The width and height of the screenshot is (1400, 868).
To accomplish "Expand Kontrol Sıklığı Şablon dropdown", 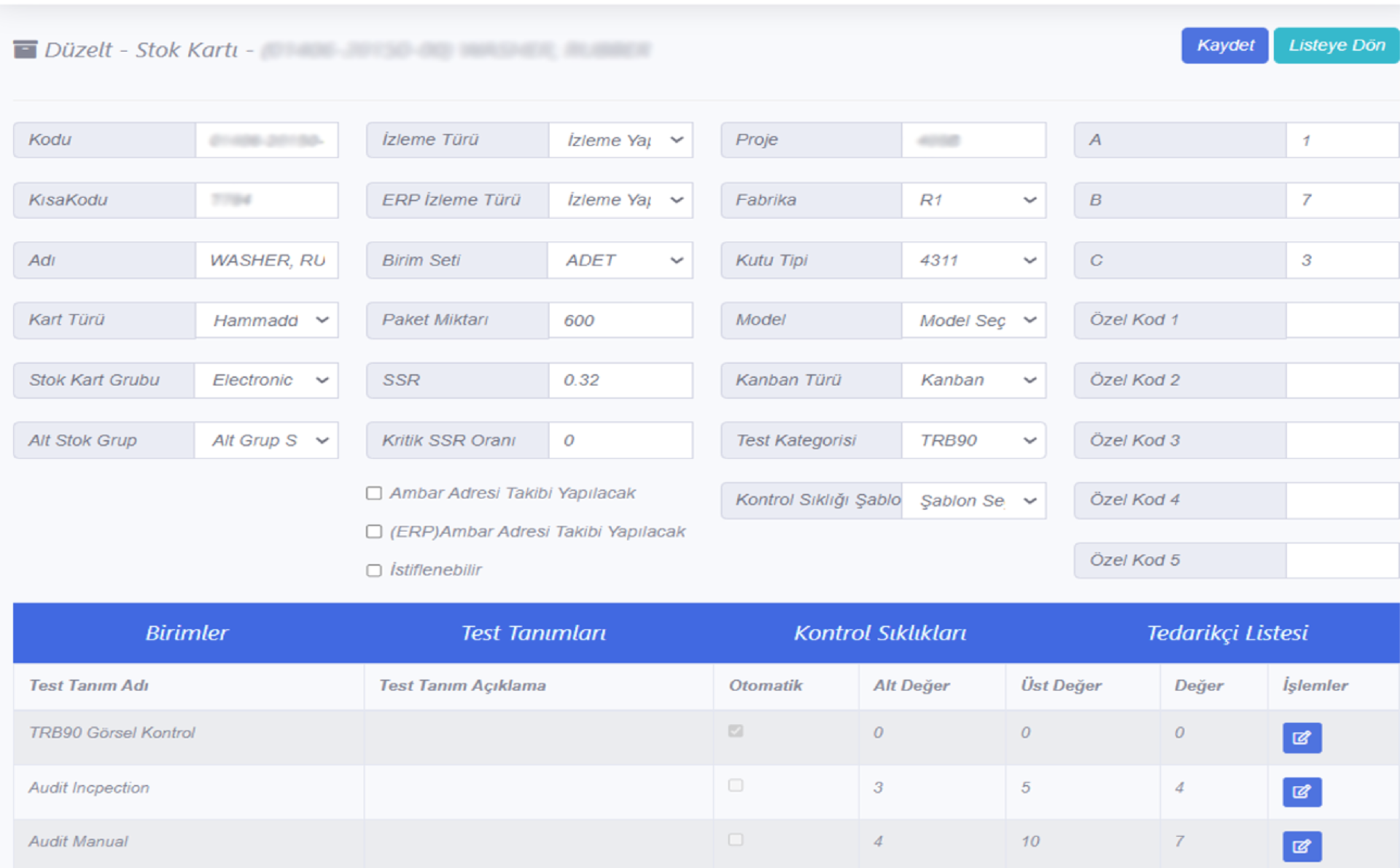I will click(x=973, y=501).
